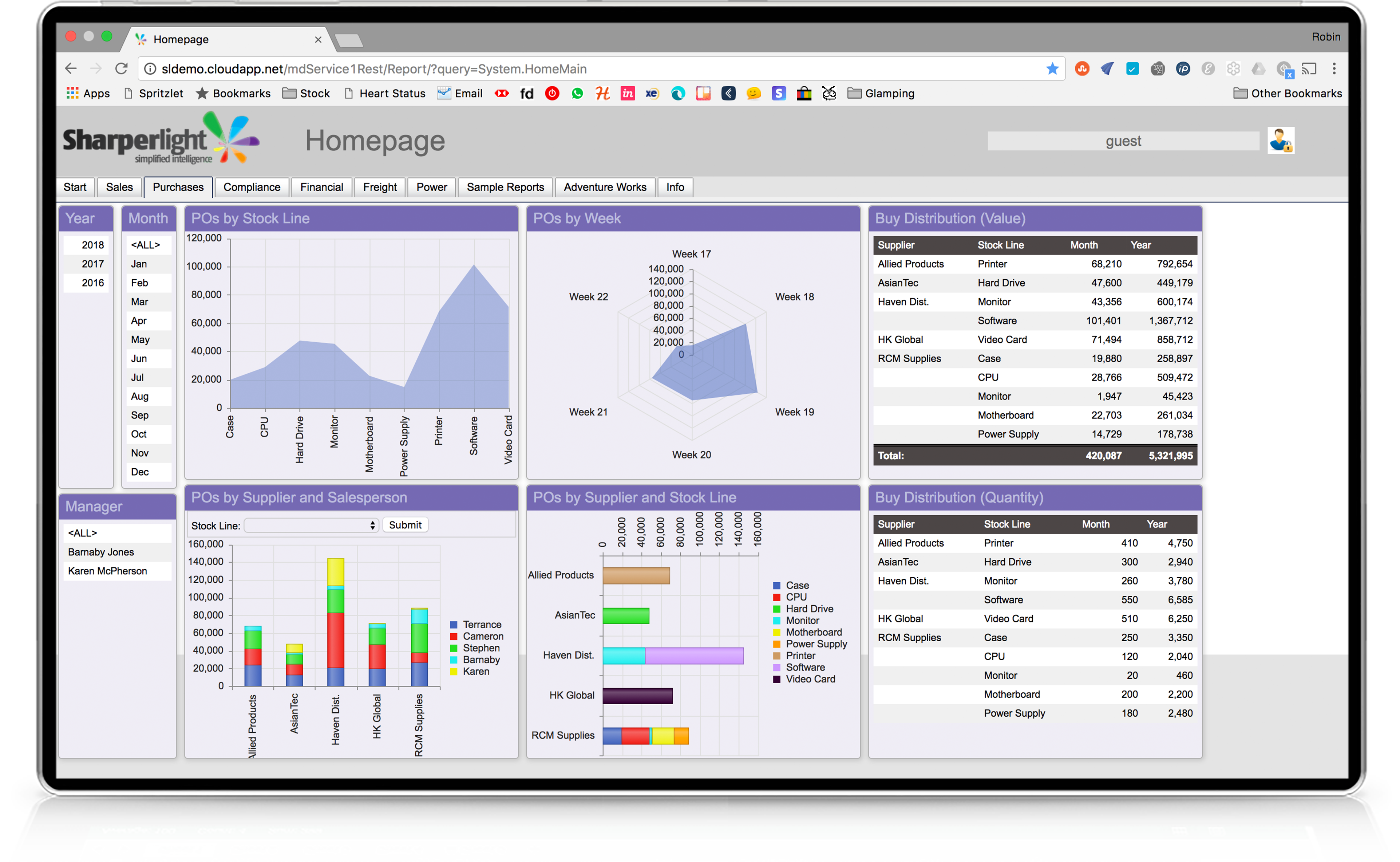Filter by year 2017
The image size is (1400, 862).
tap(86, 264)
